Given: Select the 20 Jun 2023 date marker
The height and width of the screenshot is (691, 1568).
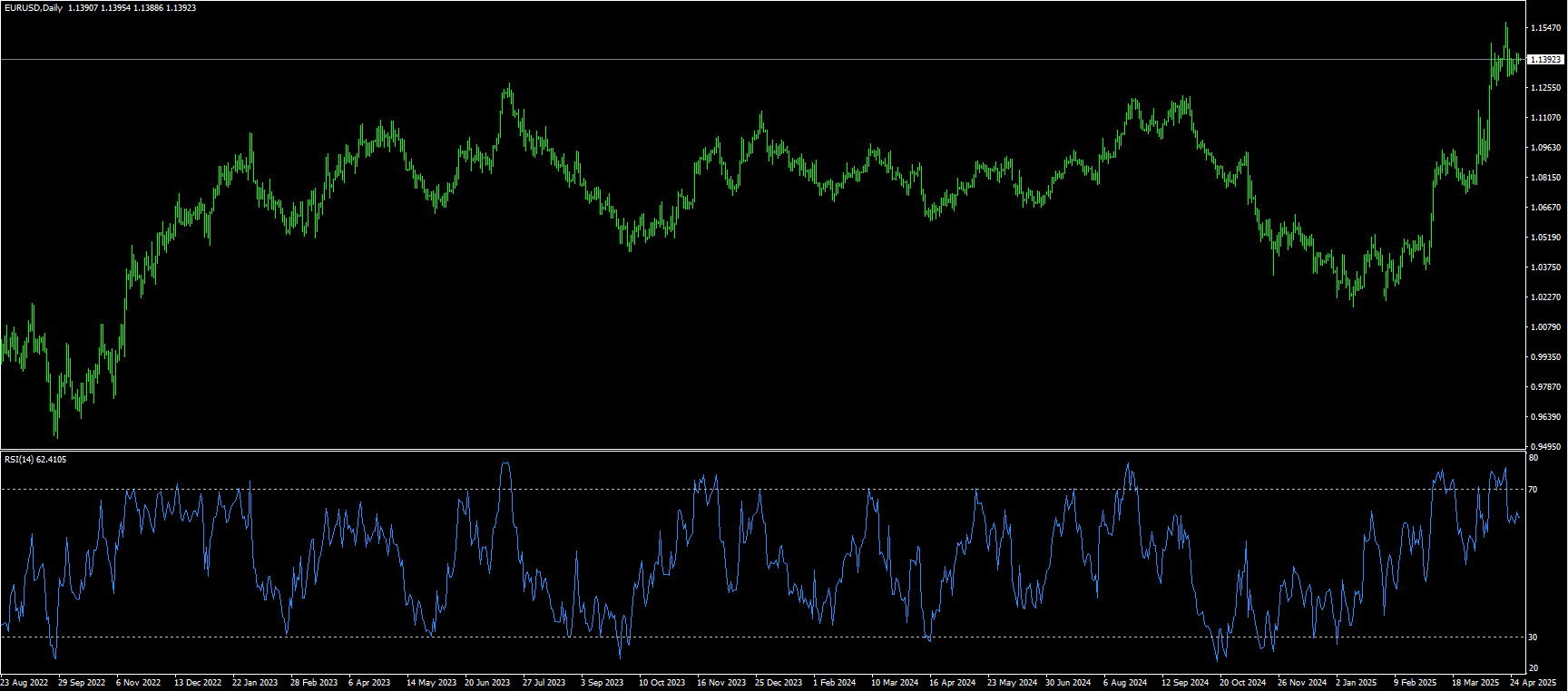Looking at the screenshot, I should (487, 683).
